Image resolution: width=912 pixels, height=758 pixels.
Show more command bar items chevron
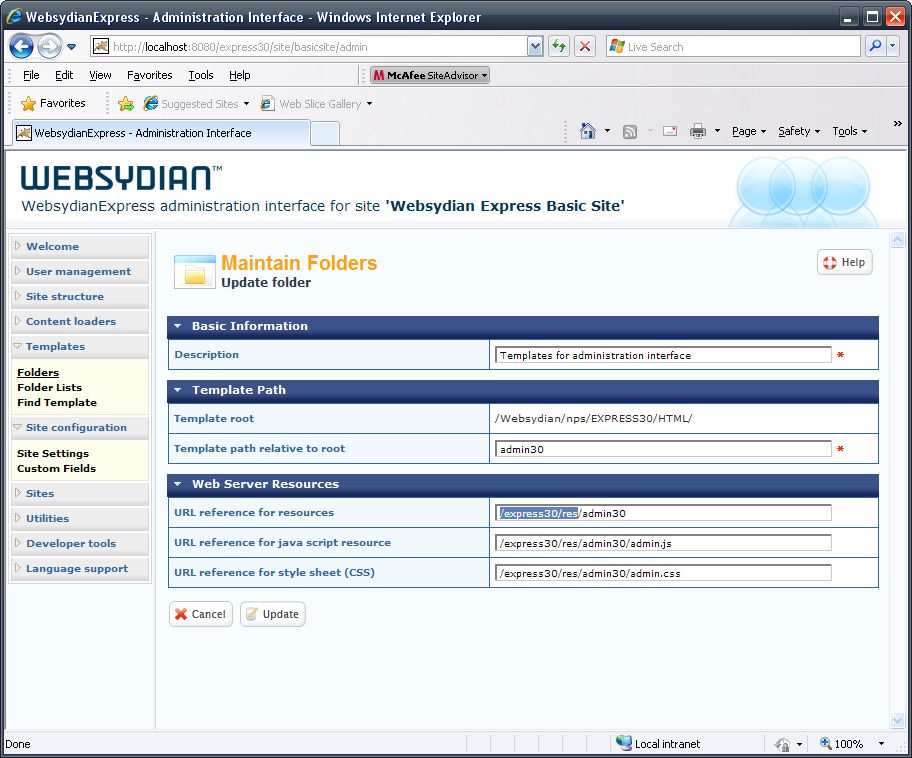point(897,123)
